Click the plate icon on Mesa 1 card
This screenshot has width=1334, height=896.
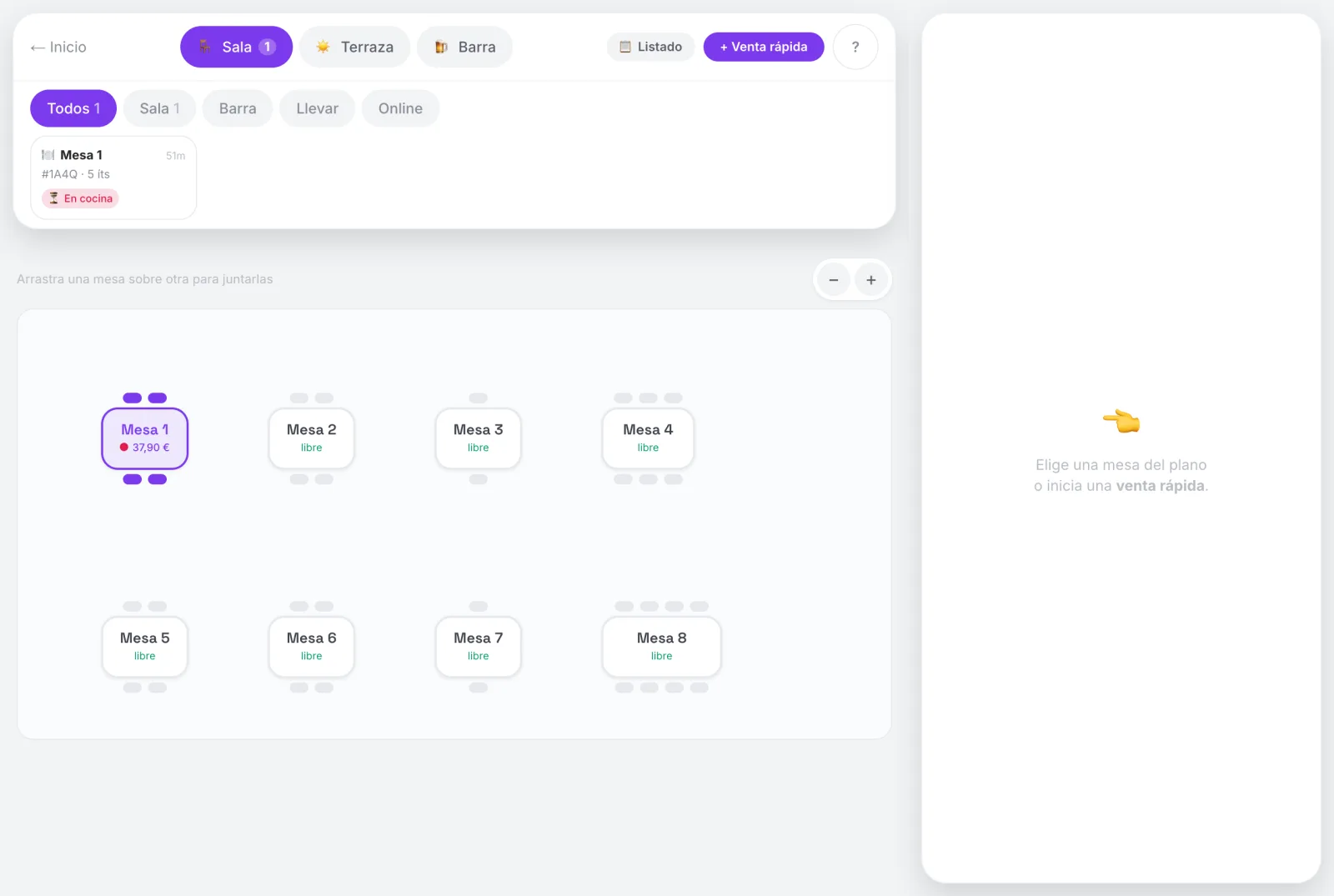pos(48,155)
